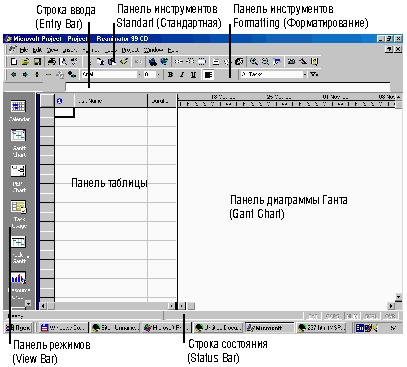The height and width of the screenshot is (367, 407).
Task: Open the Project menu
Action: pyautogui.click(x=130, y=50)
